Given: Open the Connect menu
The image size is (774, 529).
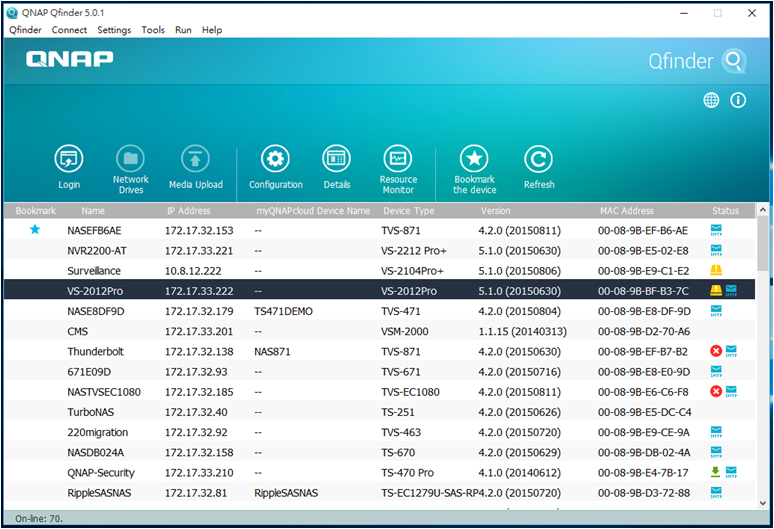Looking at the screenshot, I should (x=69, y=30).
